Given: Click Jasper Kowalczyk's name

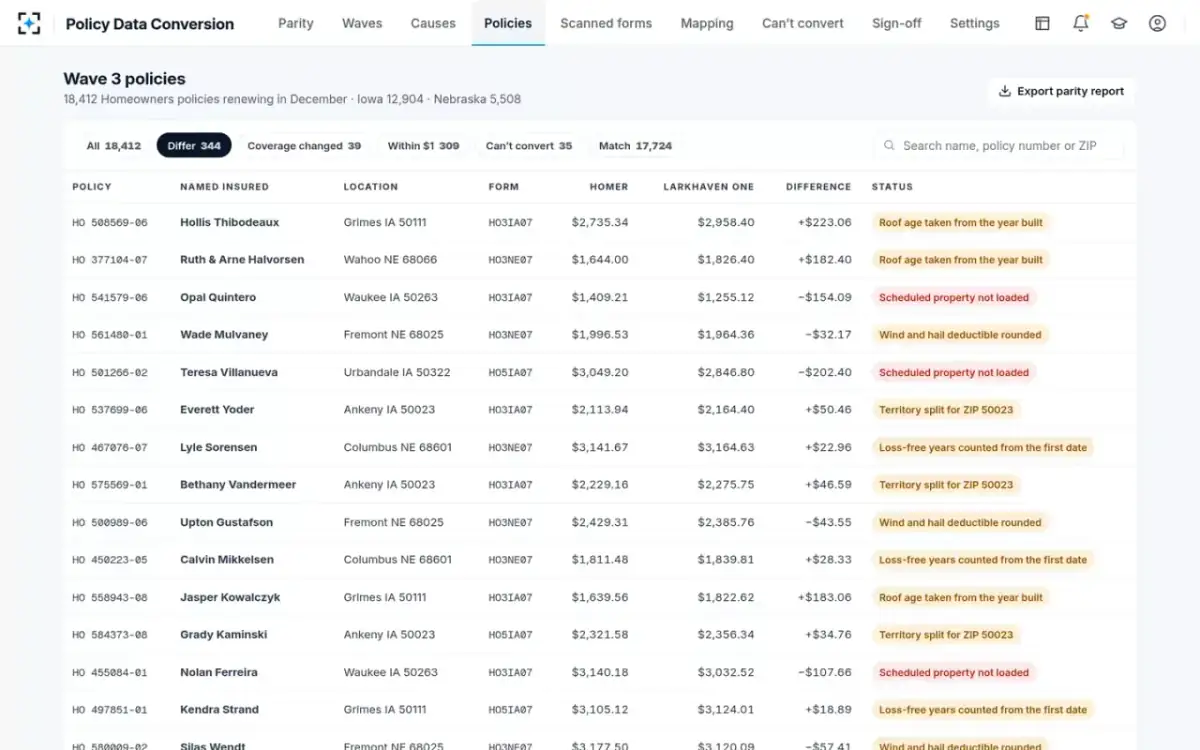Looking at the screenshot, I should tap(230, 598).
